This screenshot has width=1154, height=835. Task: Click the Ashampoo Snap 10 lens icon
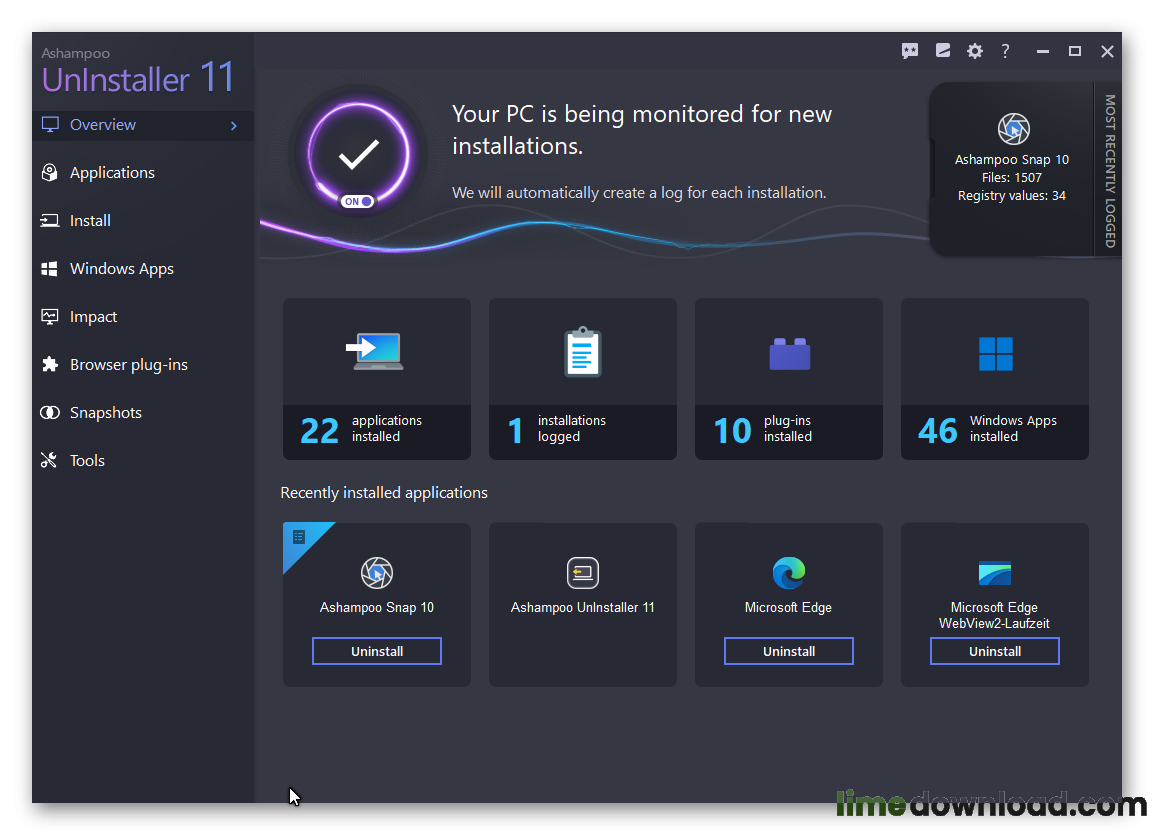(x=376, y=573)
